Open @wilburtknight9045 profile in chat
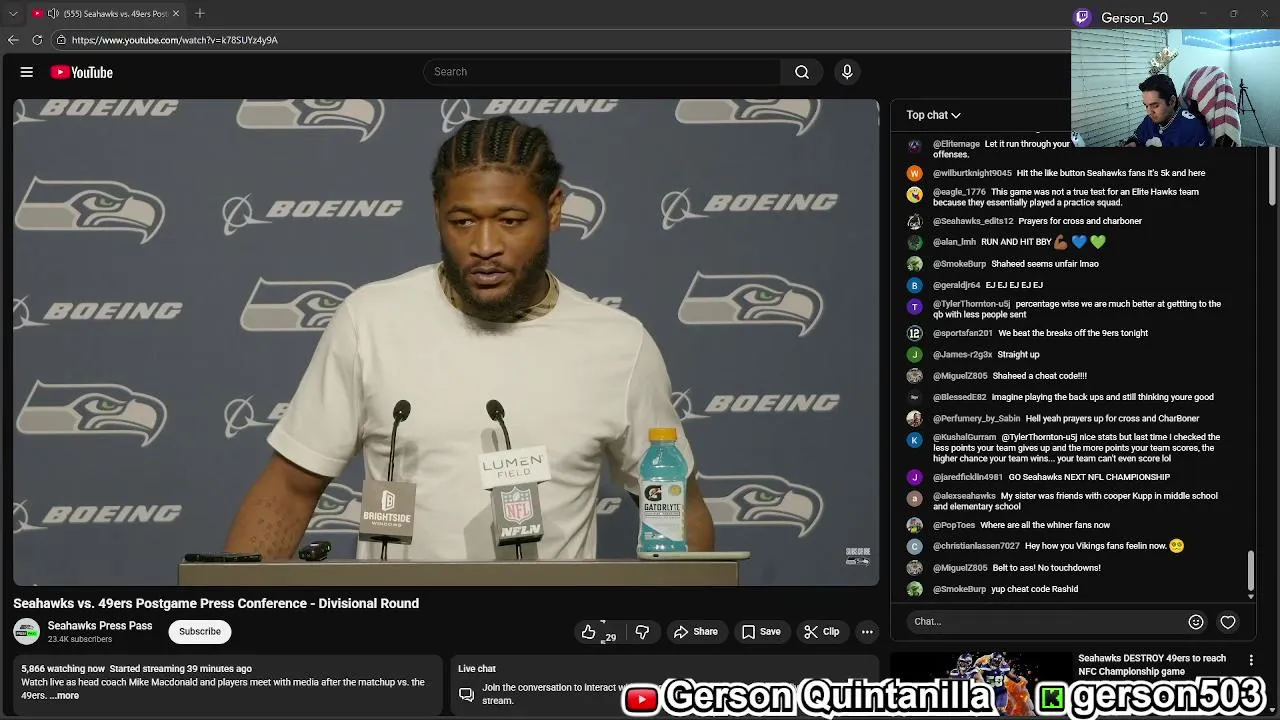 coord(972,173)
